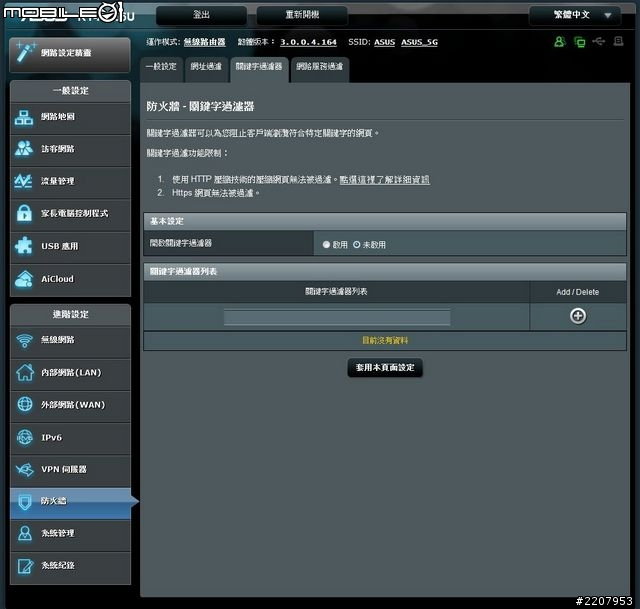Click the USB status icon at top right
Screen dimensions: 640x609
pyautogui.click(x=598, y=42)
